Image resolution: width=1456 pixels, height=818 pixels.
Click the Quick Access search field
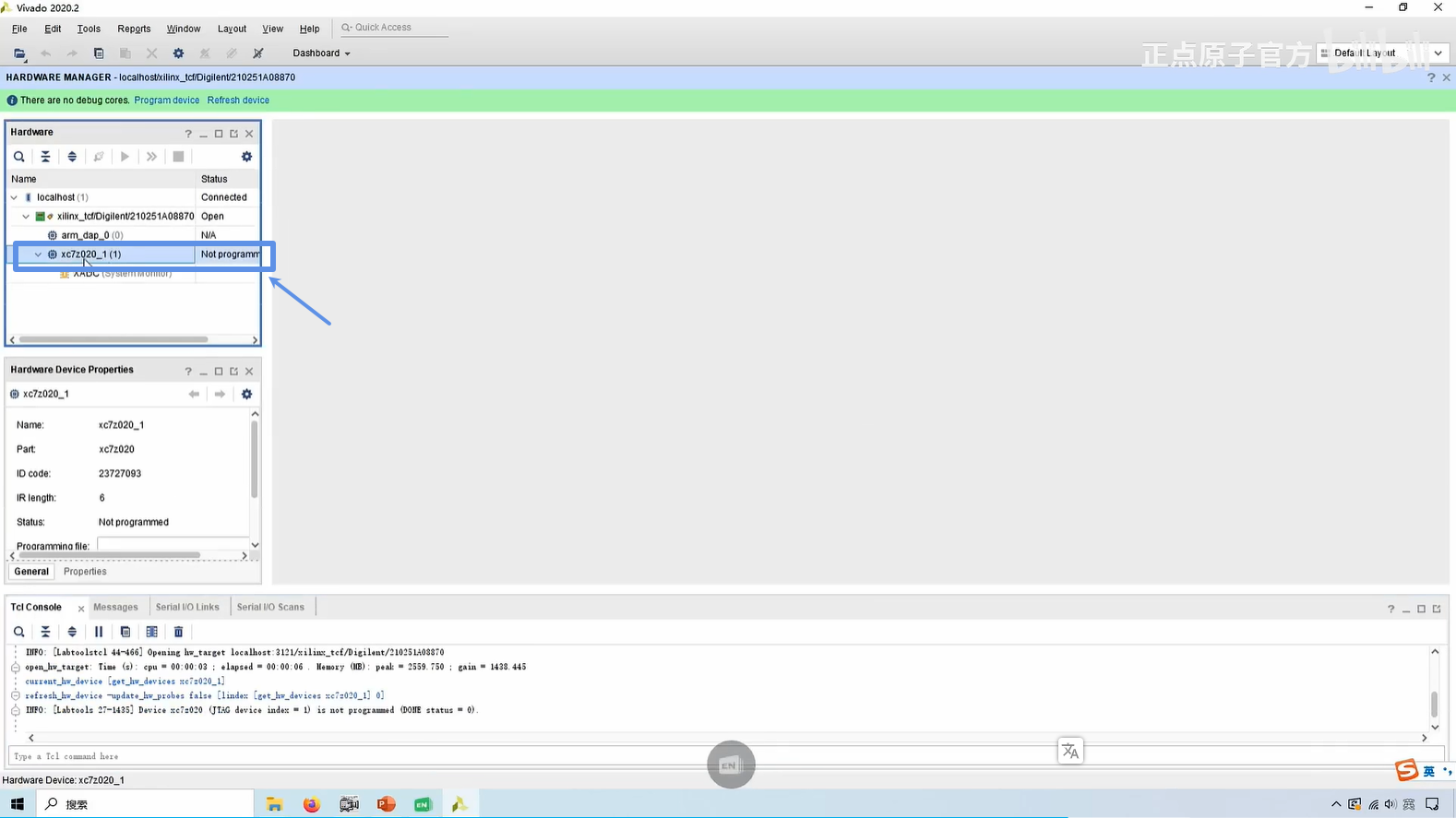point(394,28)
